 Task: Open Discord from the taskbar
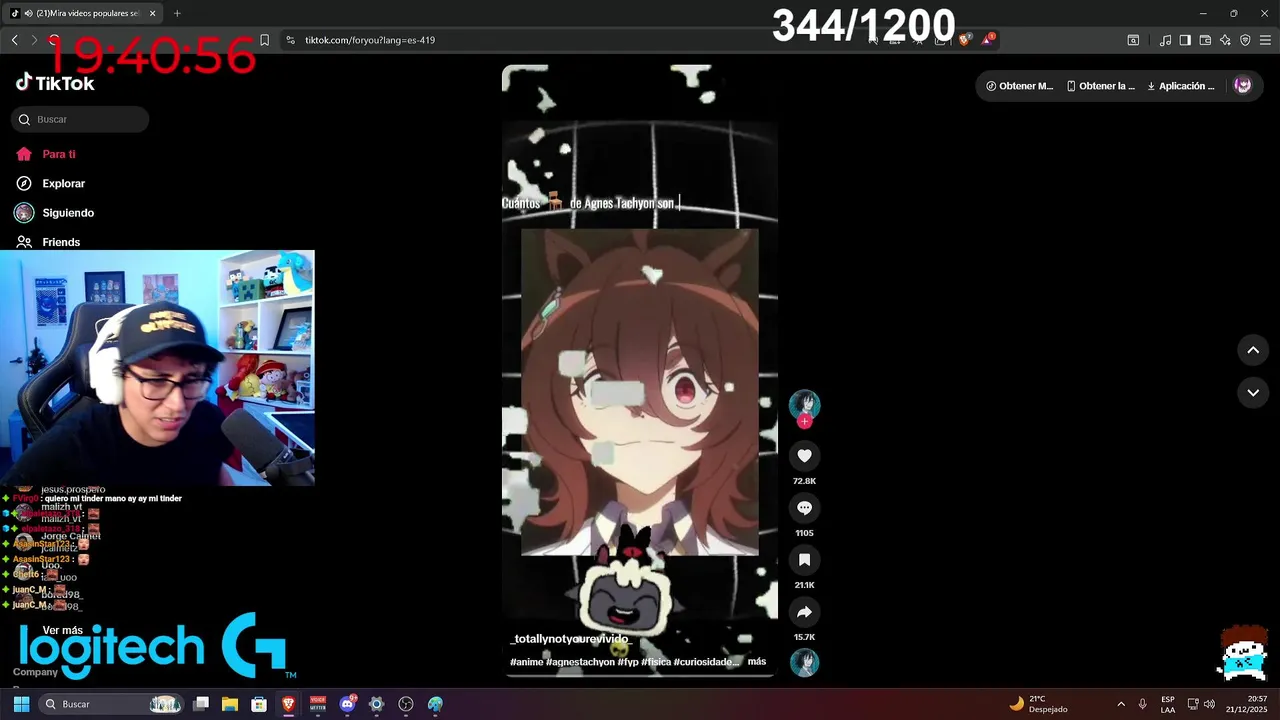click(347, 704)
